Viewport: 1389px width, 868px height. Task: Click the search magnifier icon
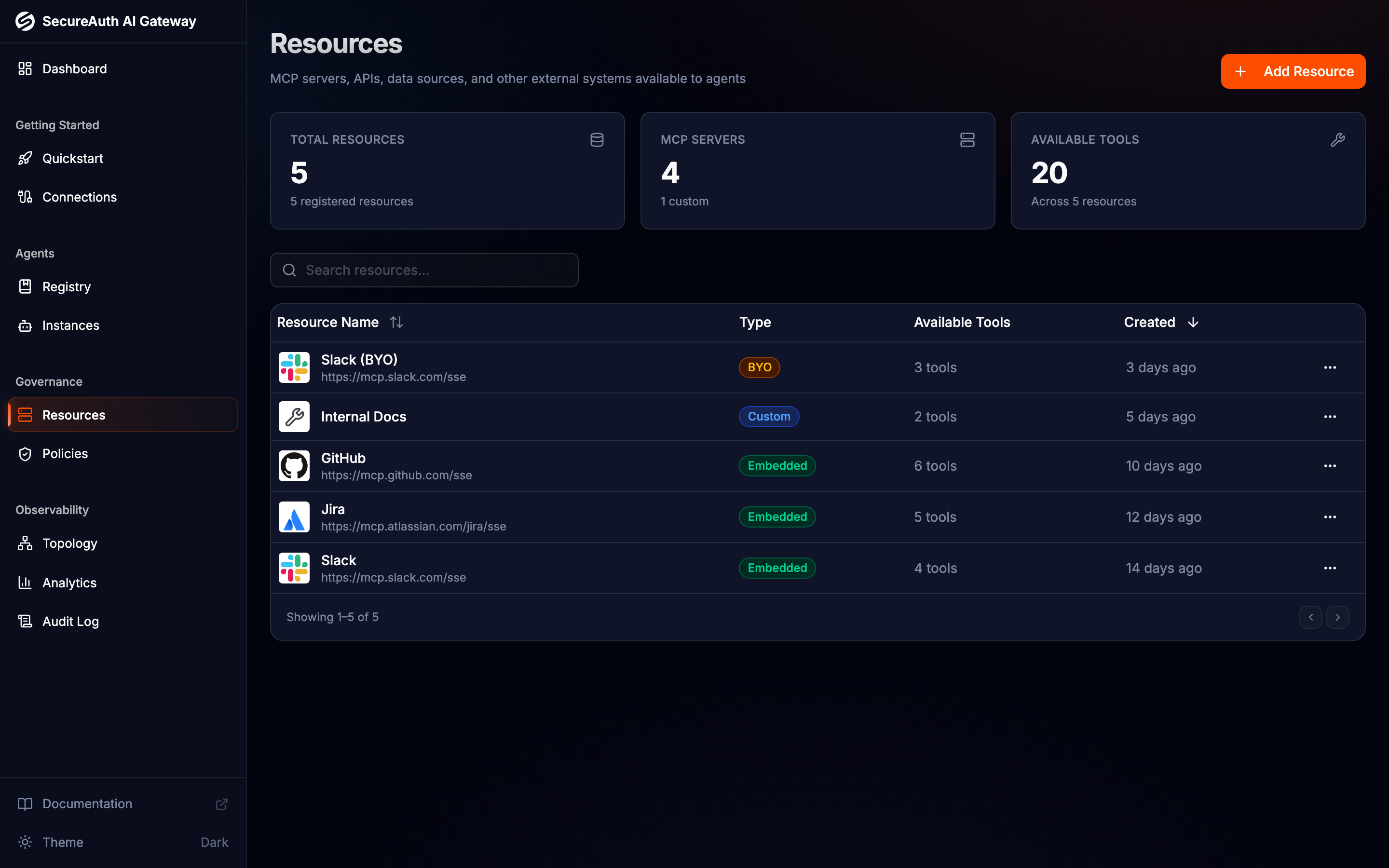[289, 270]
